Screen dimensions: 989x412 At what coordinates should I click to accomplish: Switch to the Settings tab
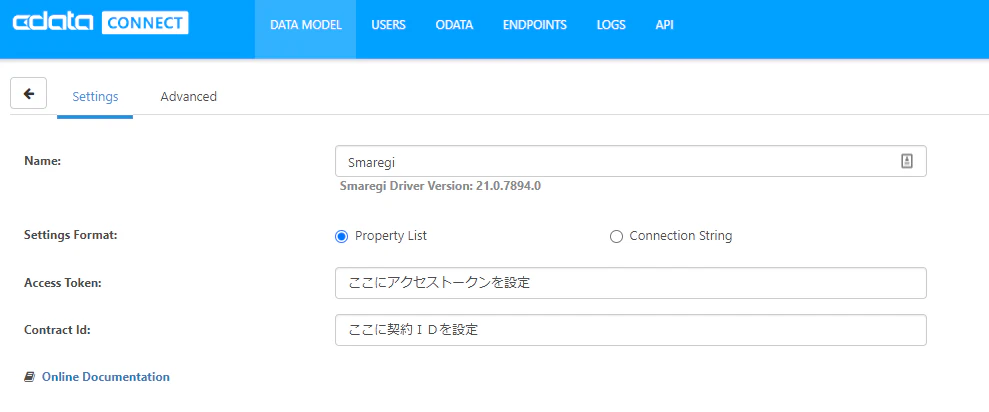(x=95, y=97)
